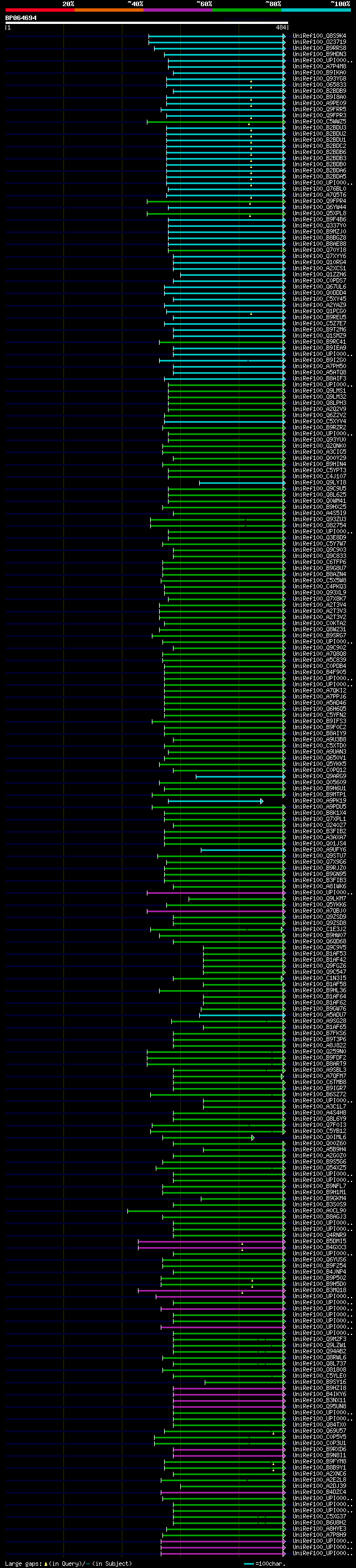356x1568 pixels.
Task: Select the UniRef100_C0P5V5 label
Action: coord(319,1437)
